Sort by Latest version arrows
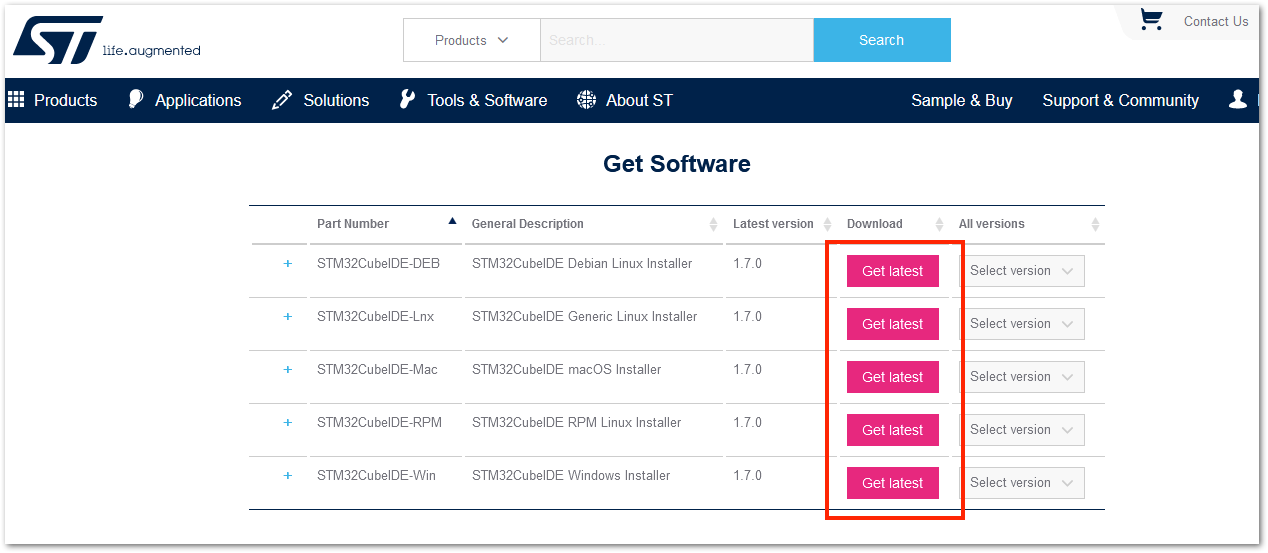 tap(827, 224)
